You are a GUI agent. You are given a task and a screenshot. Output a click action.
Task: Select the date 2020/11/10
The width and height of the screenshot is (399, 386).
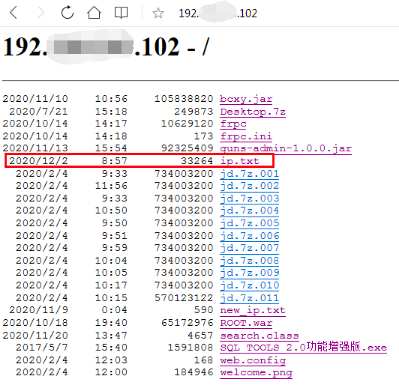pos(35,99)
